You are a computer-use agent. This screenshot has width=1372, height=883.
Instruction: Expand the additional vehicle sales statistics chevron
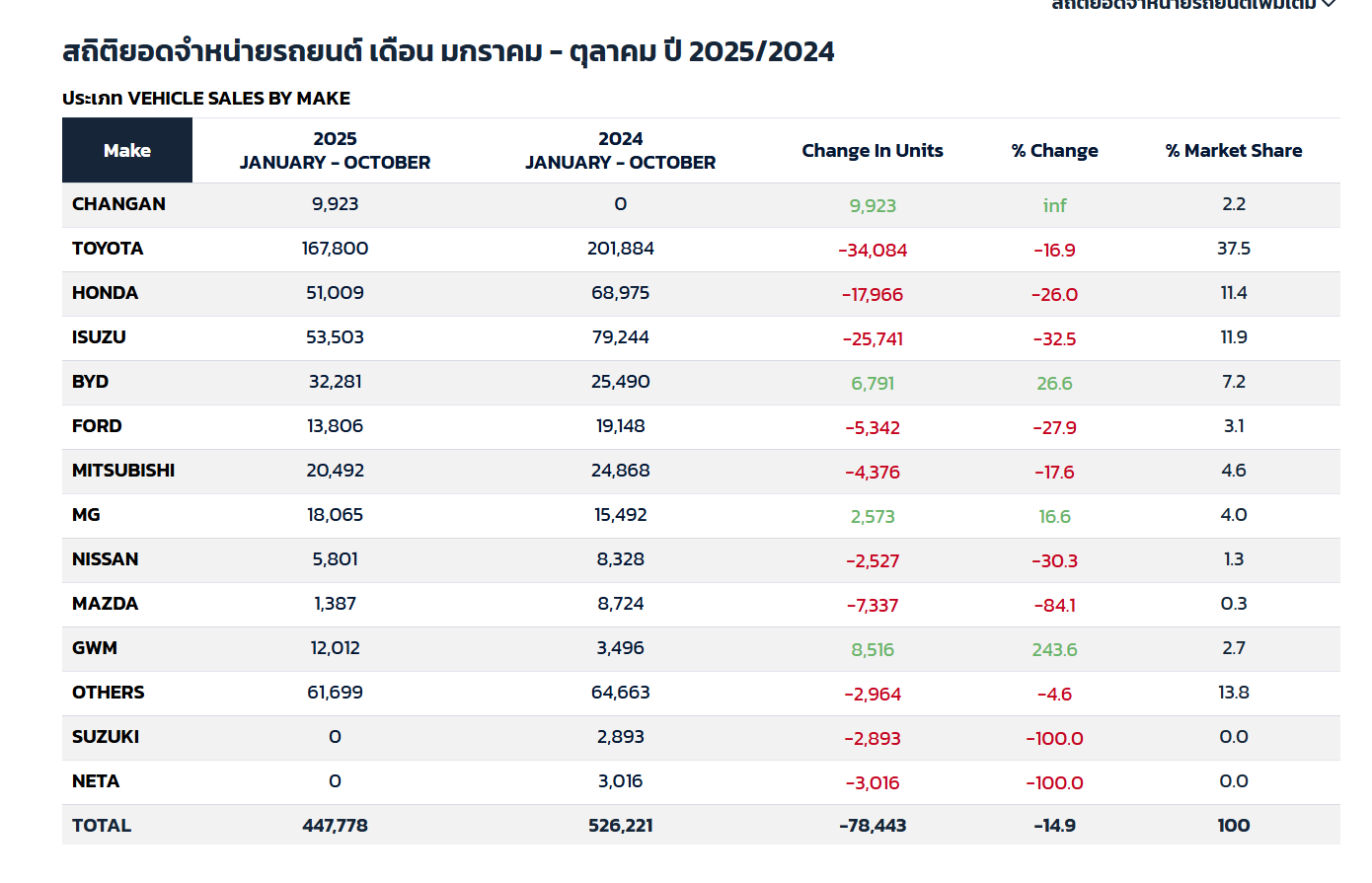1329,5
